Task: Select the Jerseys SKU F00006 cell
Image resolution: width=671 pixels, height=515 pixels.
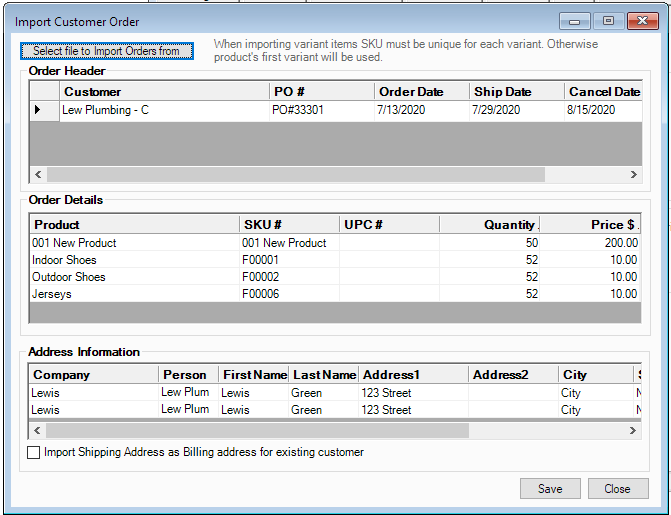Action: point(260,294)
